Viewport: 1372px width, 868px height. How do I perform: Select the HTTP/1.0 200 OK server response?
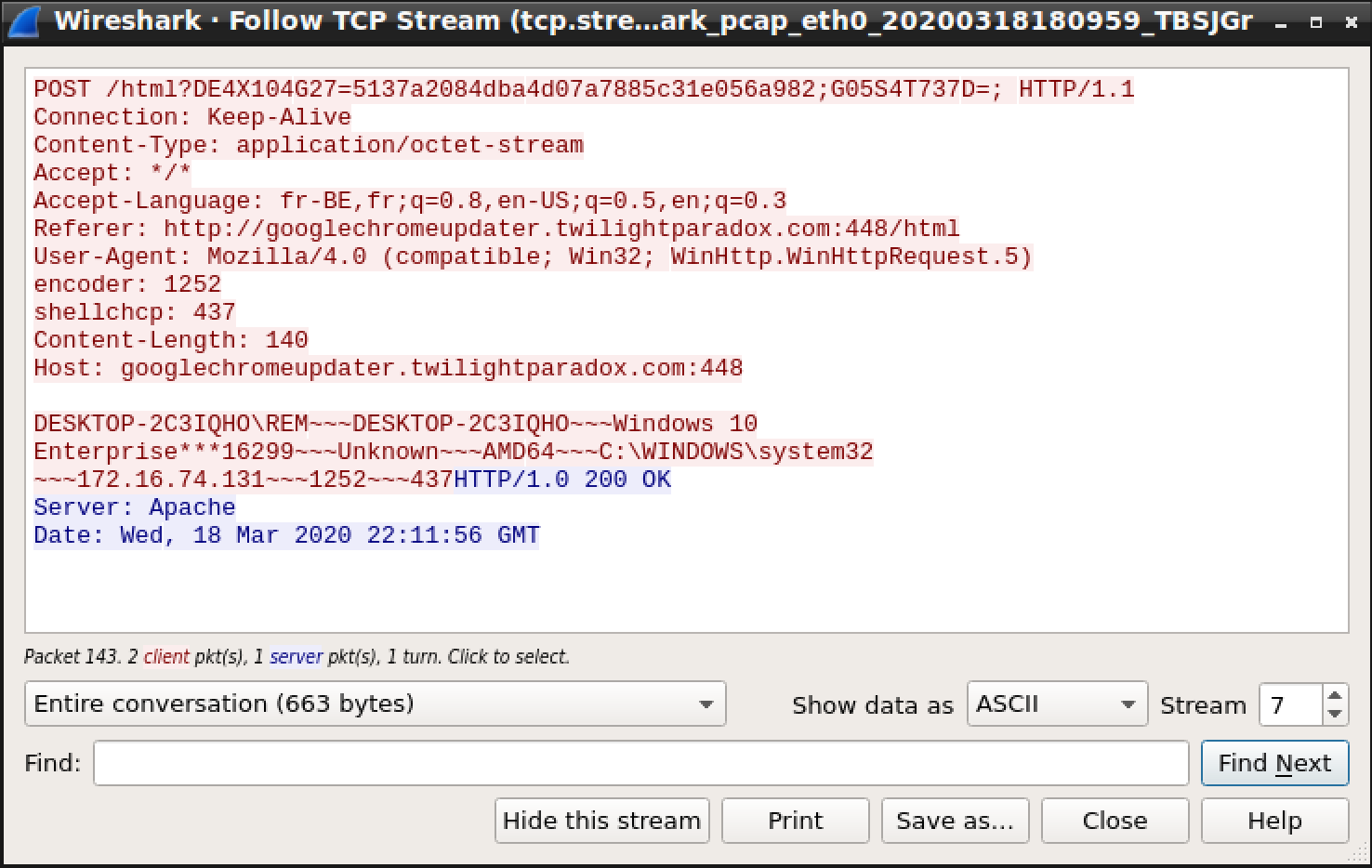(562, 480)
